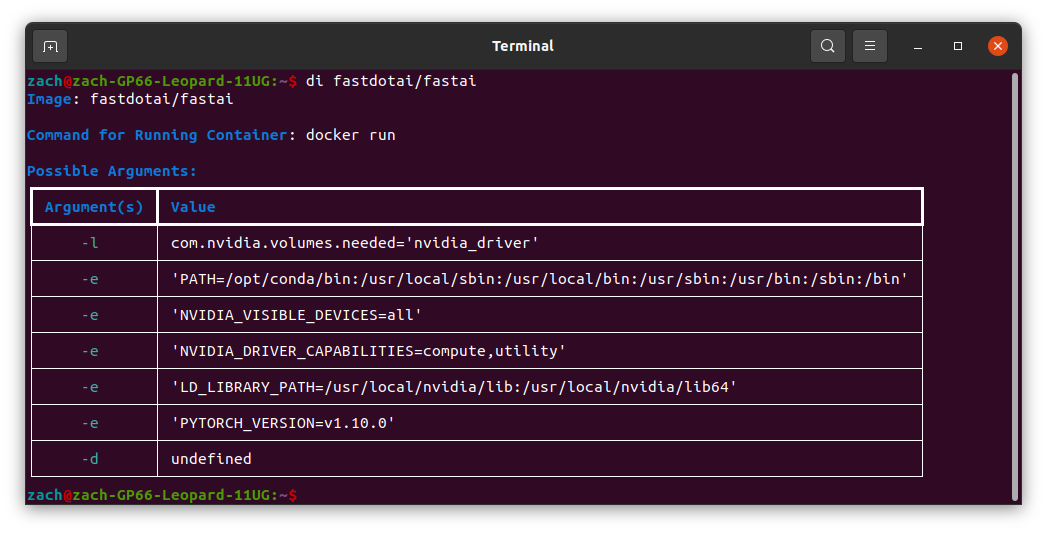Screen dimensions: 1047x533
Task: Click NVIDIA_VISIBLE_DEVICES=all value
Action: click(x=296, y=315)
